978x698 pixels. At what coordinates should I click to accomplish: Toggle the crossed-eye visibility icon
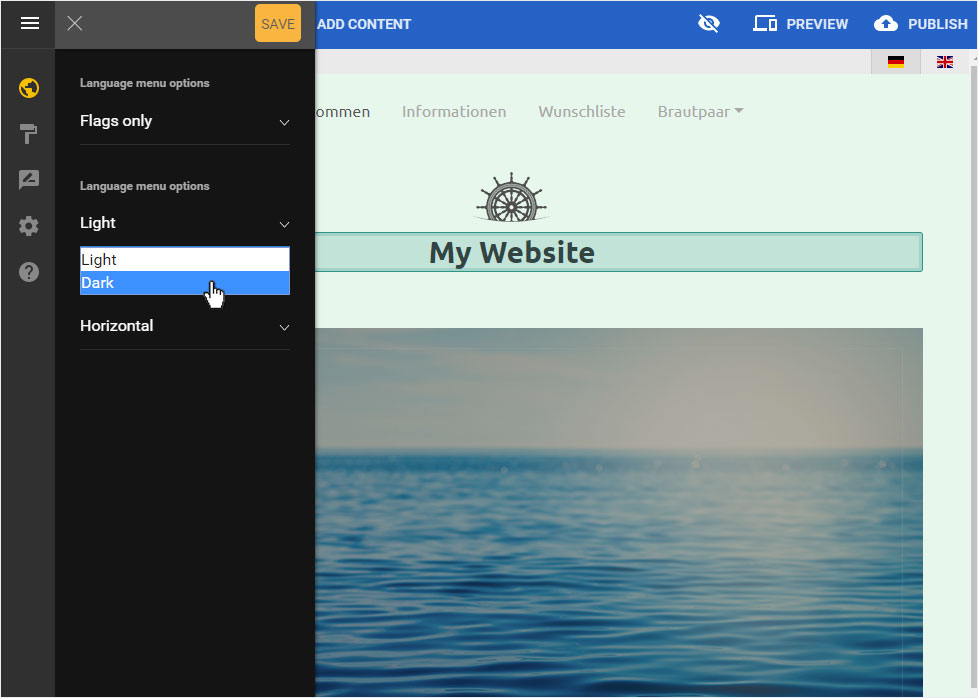709,24
